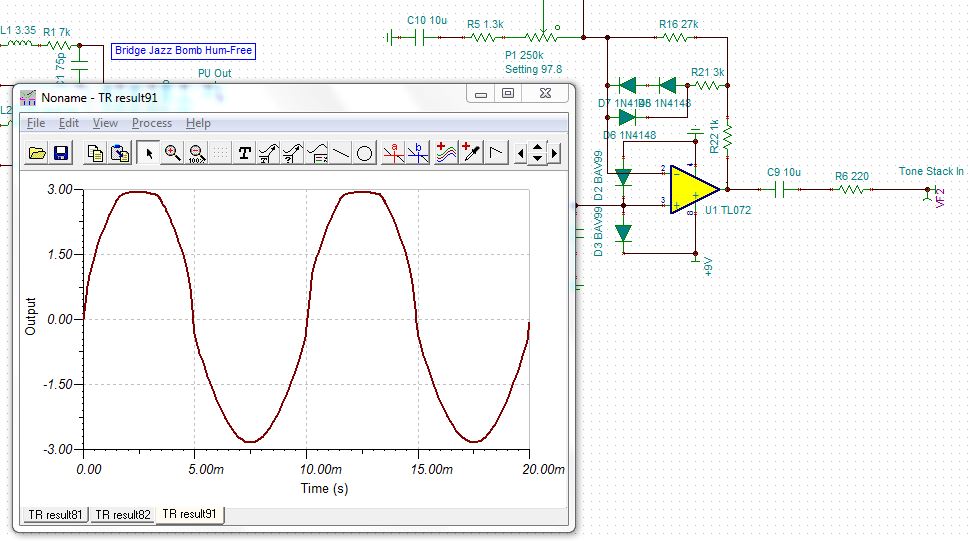Screen dimensions: 970x541
Task: Select resistor R5 1.3k in schematic
Action: pyautogui.click(x=483, y=37)
